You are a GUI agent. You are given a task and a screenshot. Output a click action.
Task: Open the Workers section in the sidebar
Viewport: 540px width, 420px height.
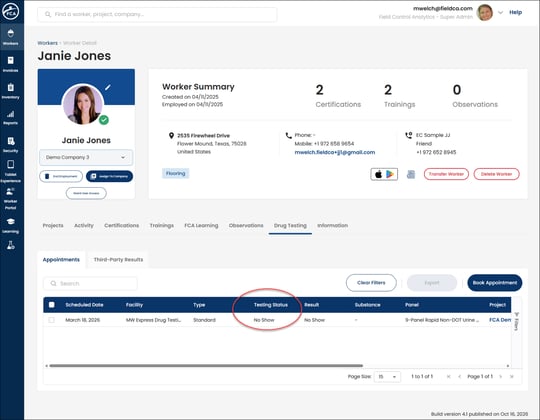11,37
